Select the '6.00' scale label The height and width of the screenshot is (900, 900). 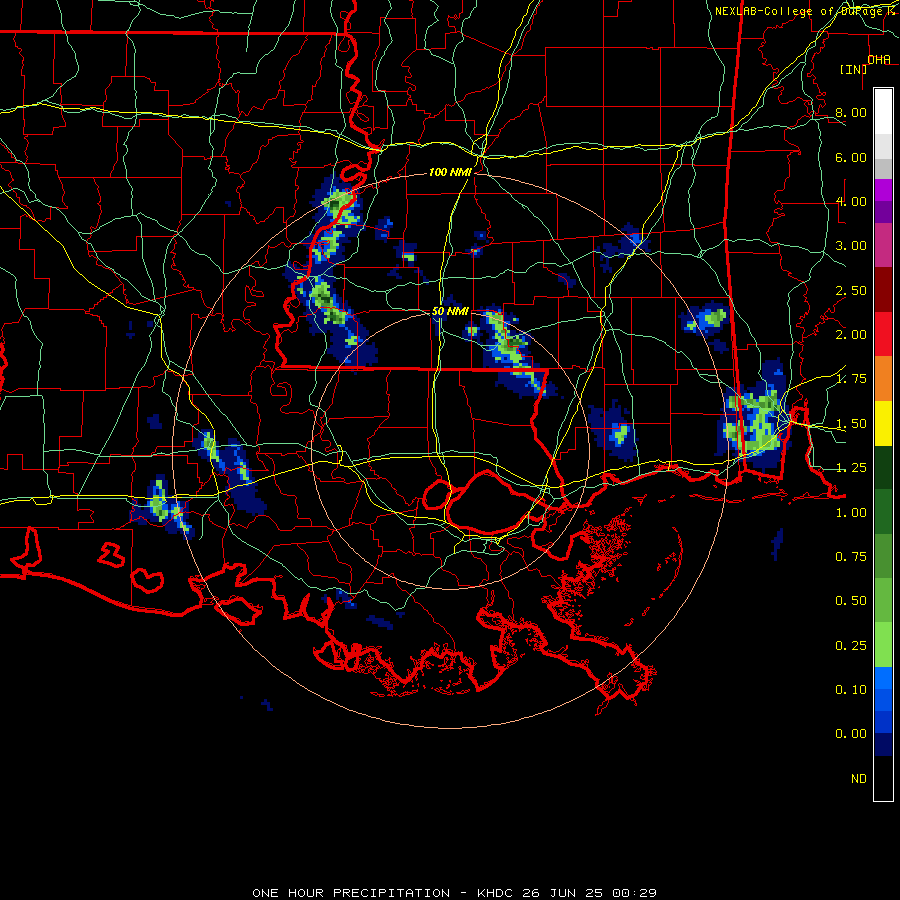pyautogui.click(x=851, y=157)
